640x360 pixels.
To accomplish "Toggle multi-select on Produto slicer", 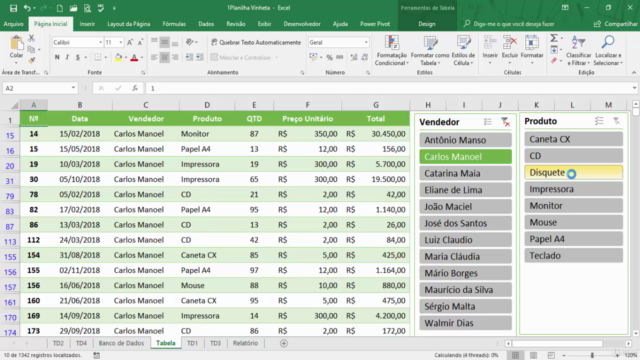I will click(599, 121).
